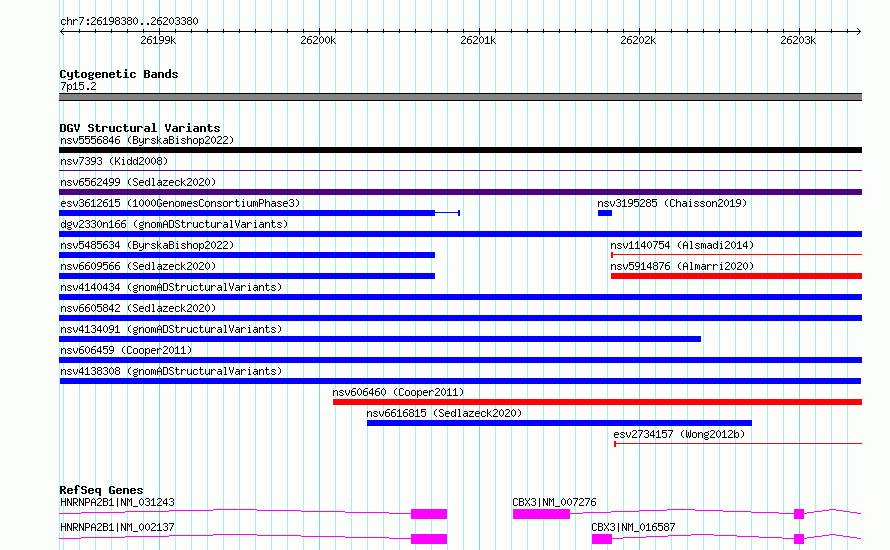Click the magenta exon of HNRNPA2B1|NM_031243
The image size is (890, 550).
[x=429, y=514]
